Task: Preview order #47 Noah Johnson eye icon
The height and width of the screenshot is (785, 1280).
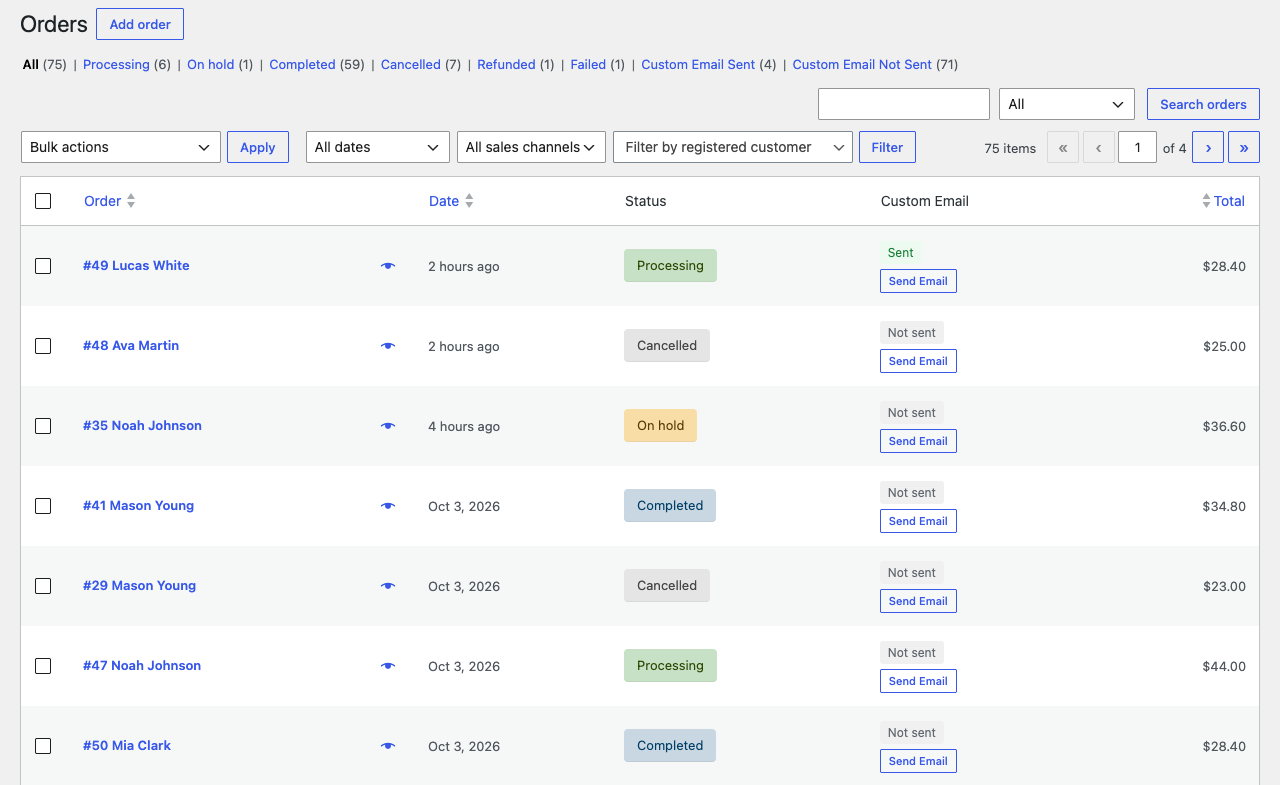Action: tap(388, 666)
